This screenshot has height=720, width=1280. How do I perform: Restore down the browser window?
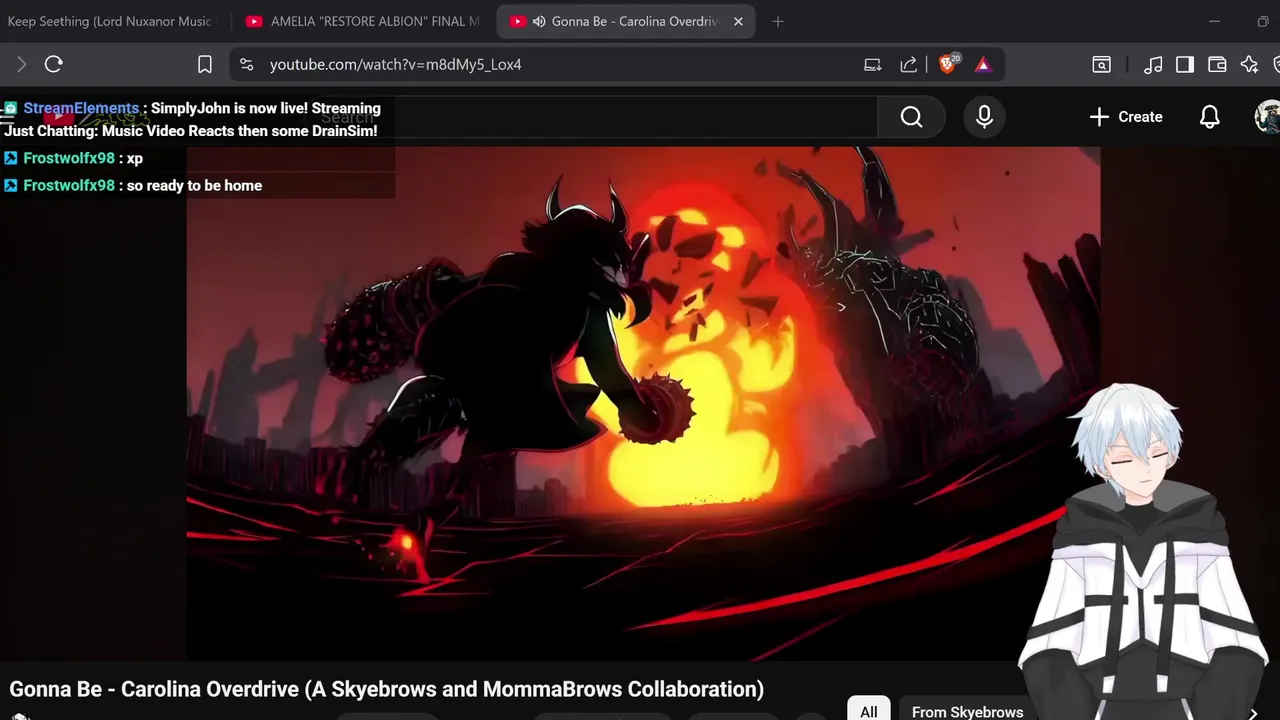click(x=1263, y=21)
